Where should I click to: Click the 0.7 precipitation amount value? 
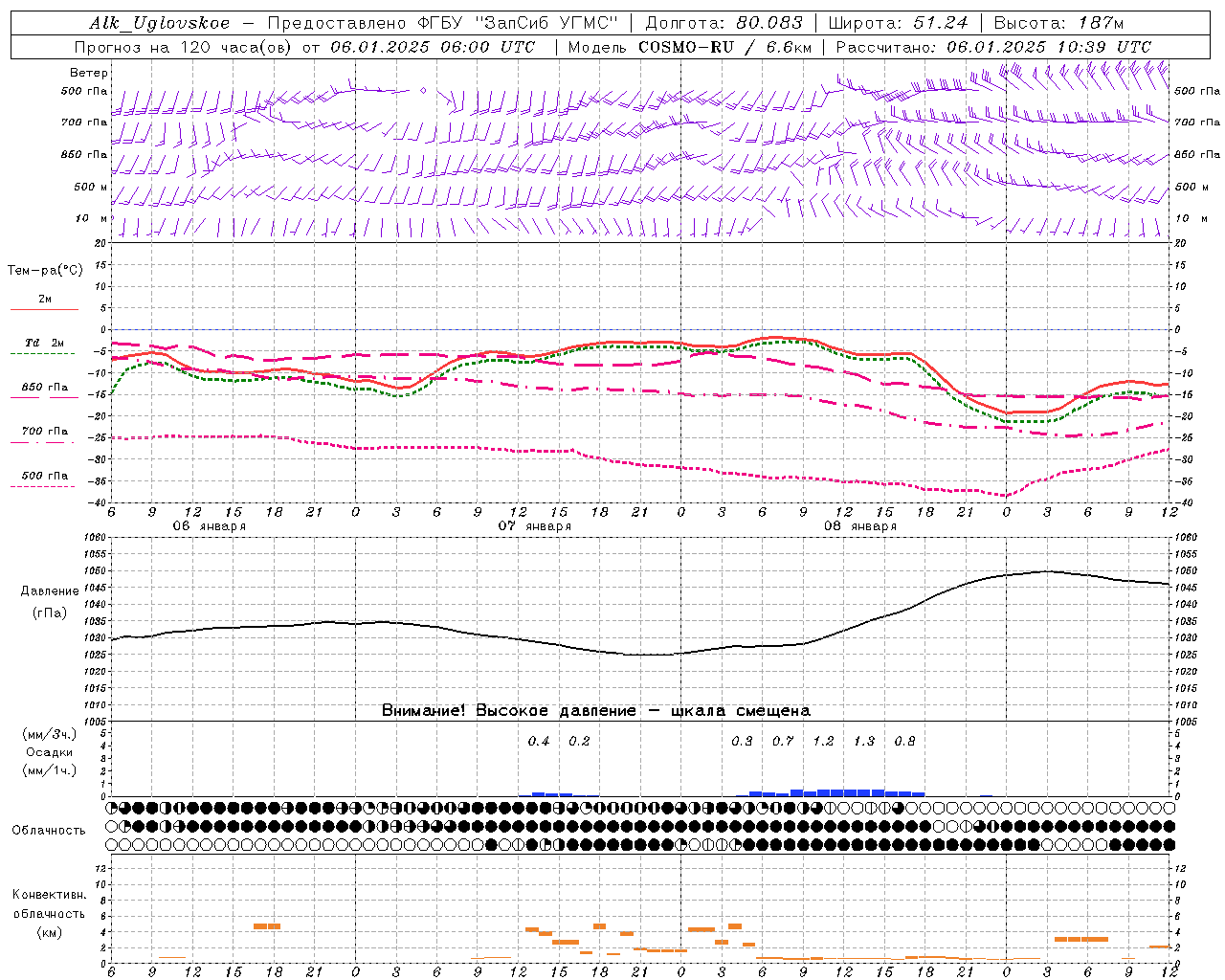(x=783, y=742)
